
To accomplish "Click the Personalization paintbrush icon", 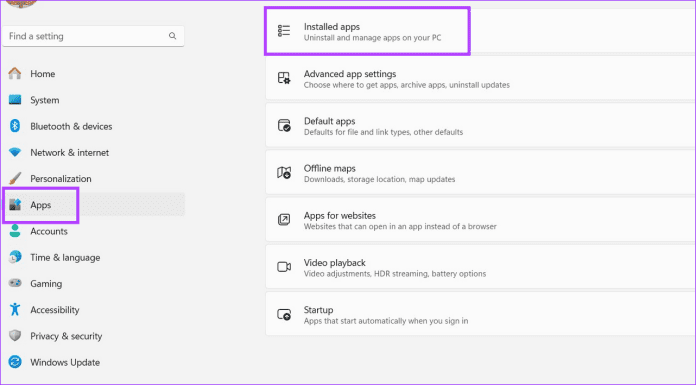I will pyautogui.click(x=15, y=179).
